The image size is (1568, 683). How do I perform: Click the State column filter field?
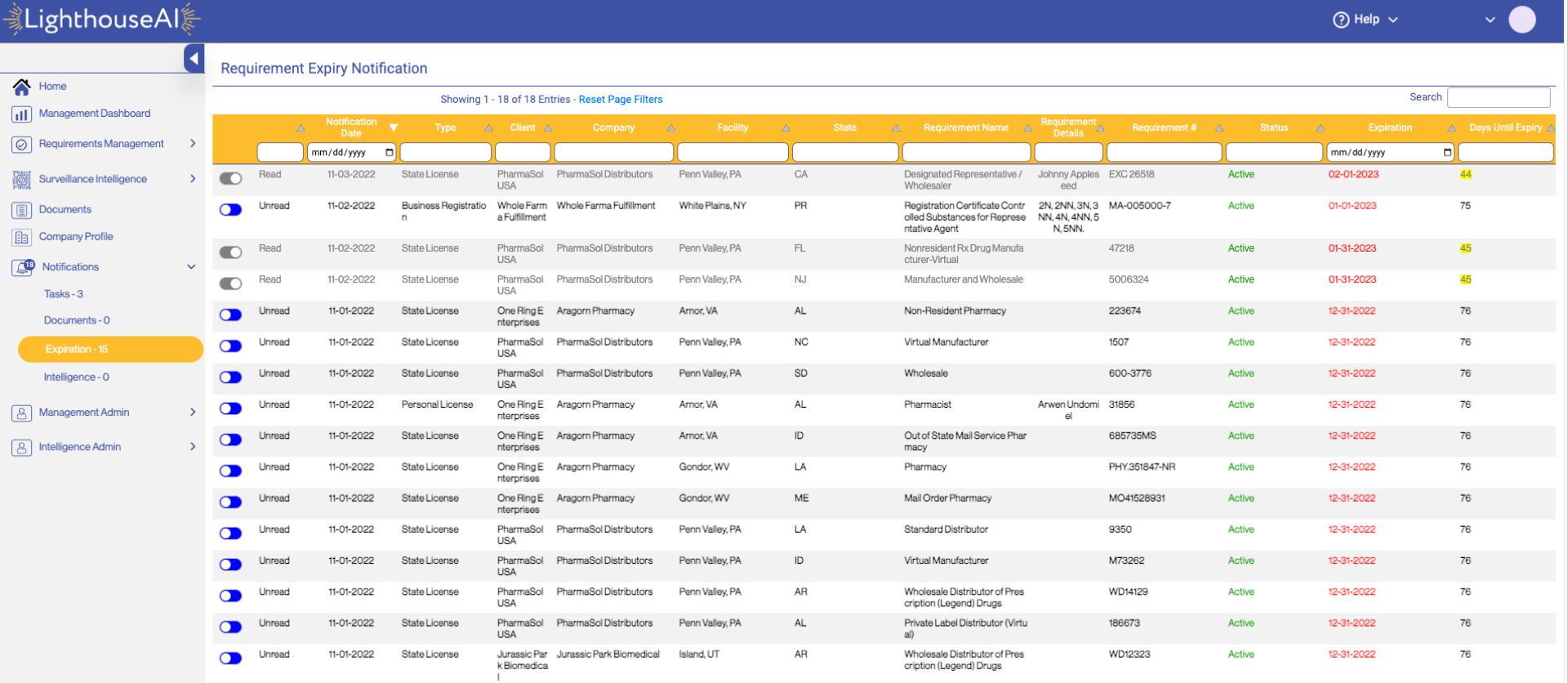[845, 153]
